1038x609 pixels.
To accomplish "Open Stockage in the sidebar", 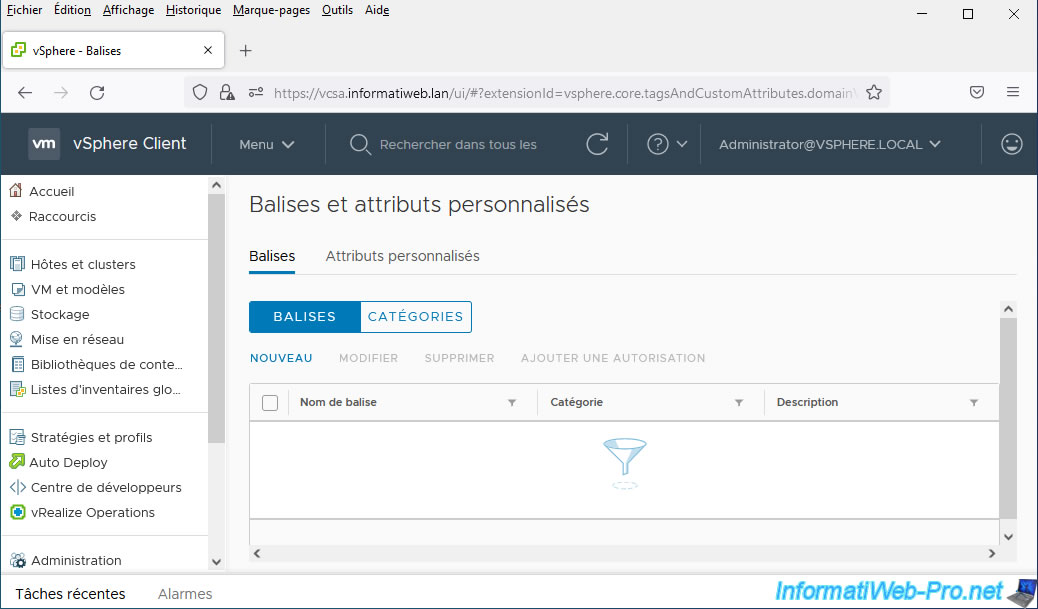I will [60, 314].
